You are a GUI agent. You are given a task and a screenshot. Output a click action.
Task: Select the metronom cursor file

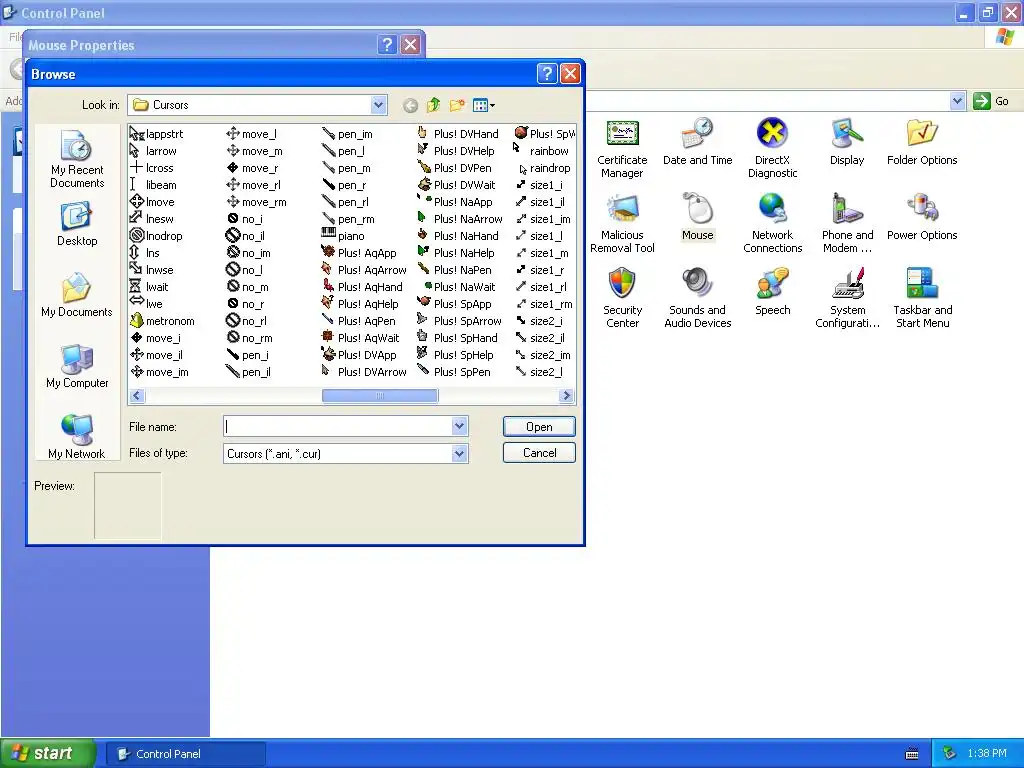click(x=162, y=321)
